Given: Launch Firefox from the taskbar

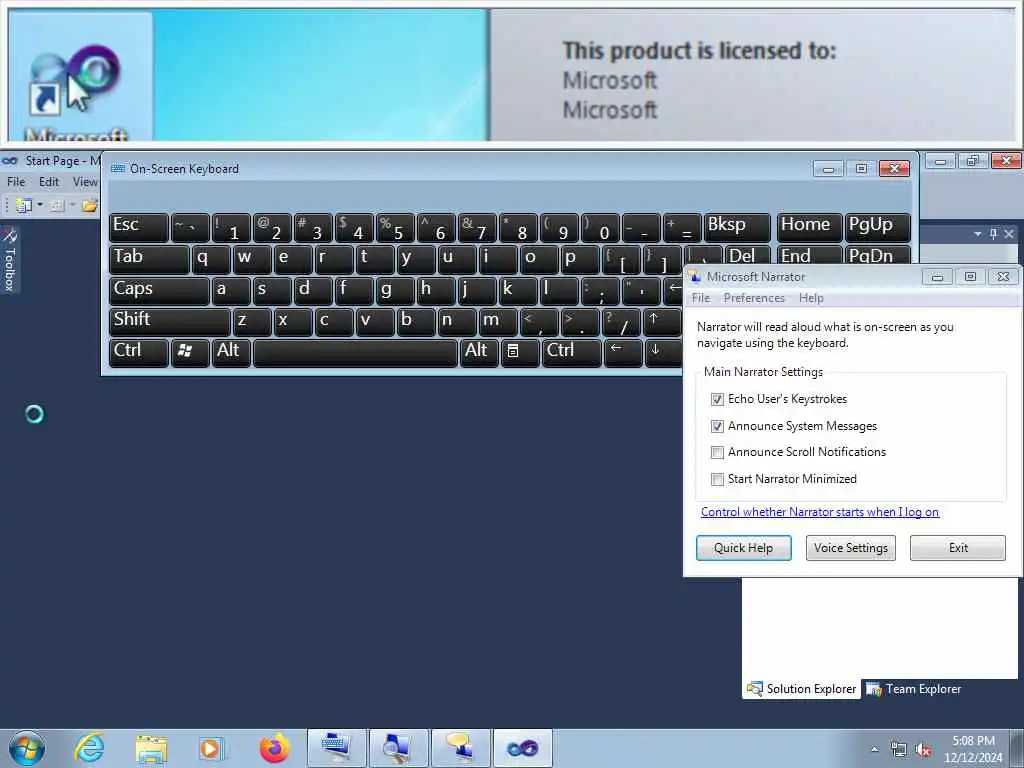Looking at the screenshot, I should coord(274,748).
